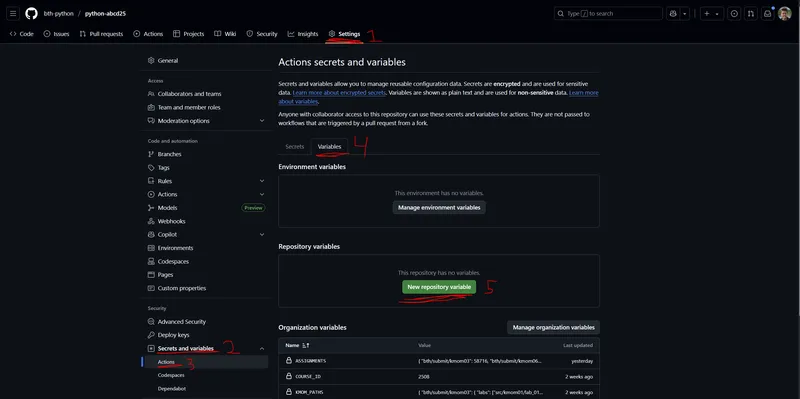
Task: Click the GitHub Octocat logo
Action: [32, 14]
